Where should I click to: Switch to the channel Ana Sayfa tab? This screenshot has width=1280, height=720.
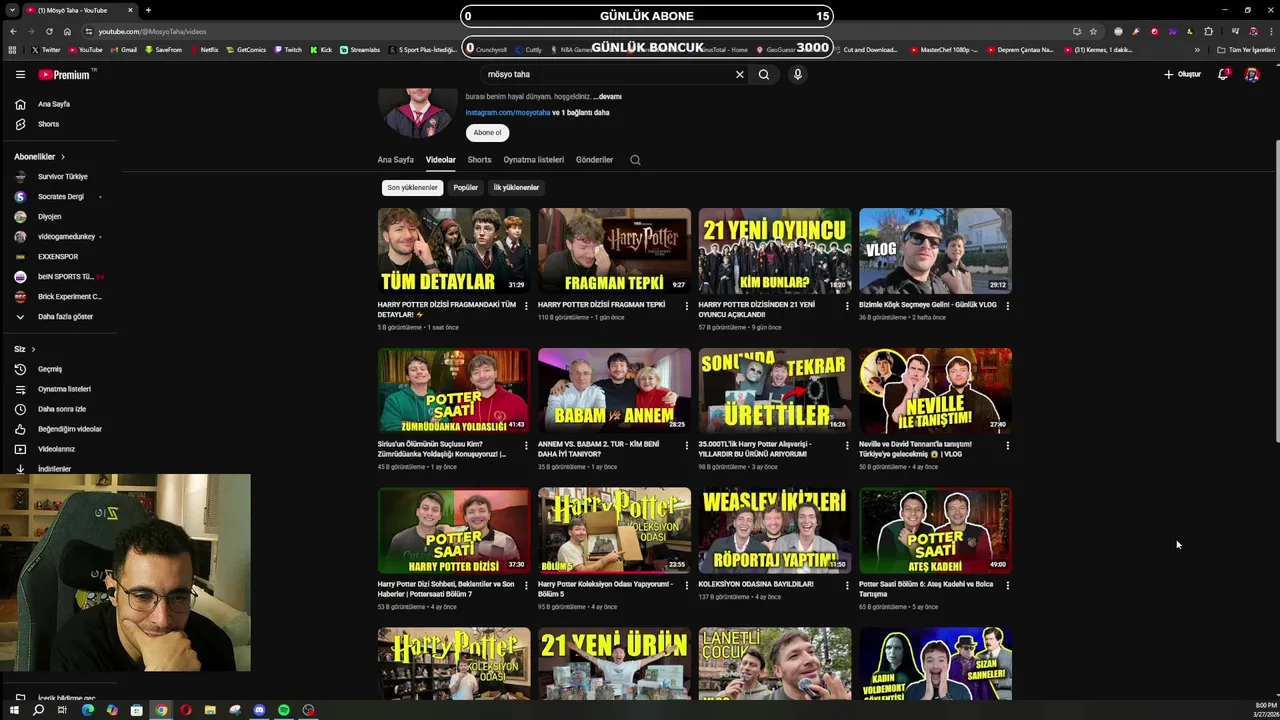[x=395, y=160]
